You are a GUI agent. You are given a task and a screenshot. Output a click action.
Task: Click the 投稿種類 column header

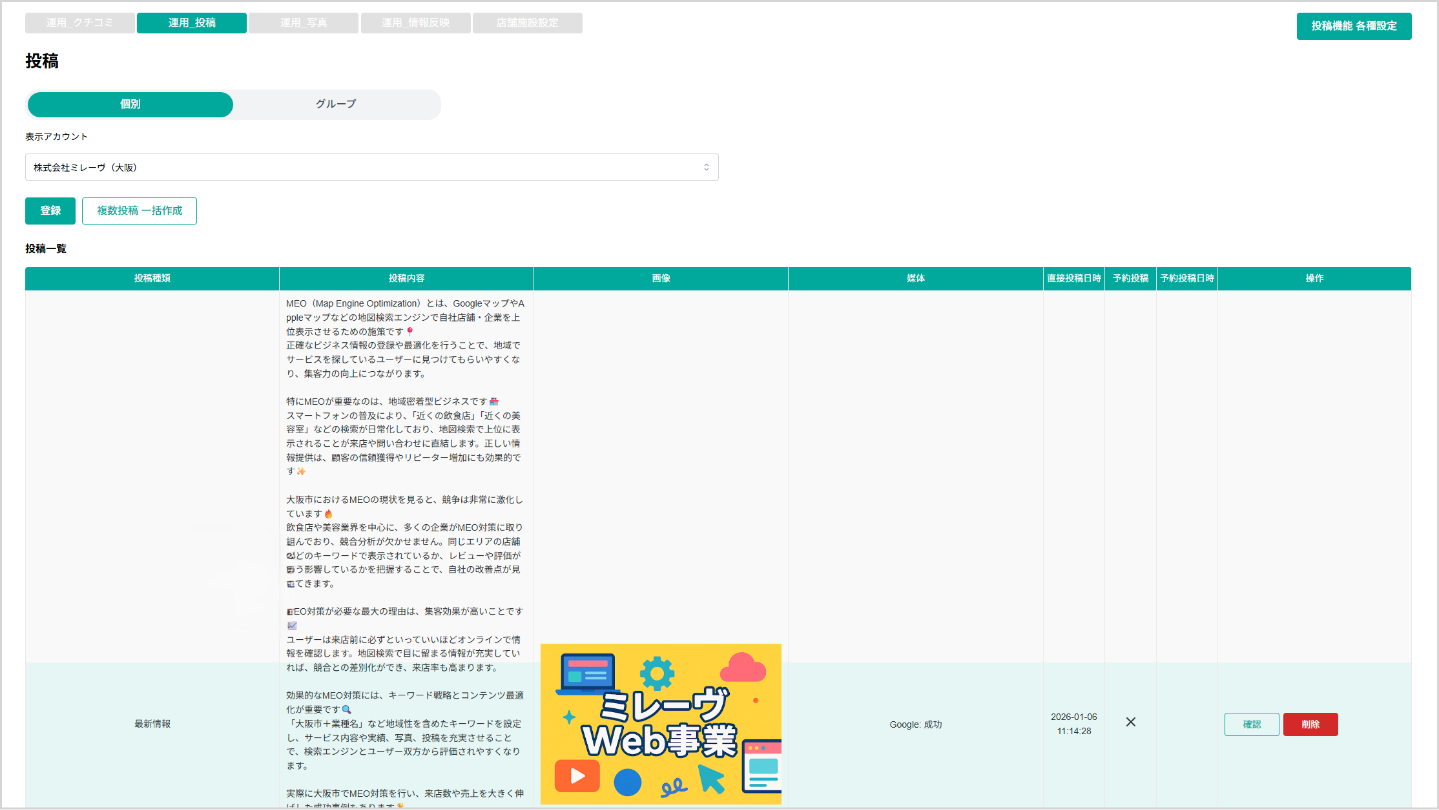pyautogui.click(x=152, y=278)
